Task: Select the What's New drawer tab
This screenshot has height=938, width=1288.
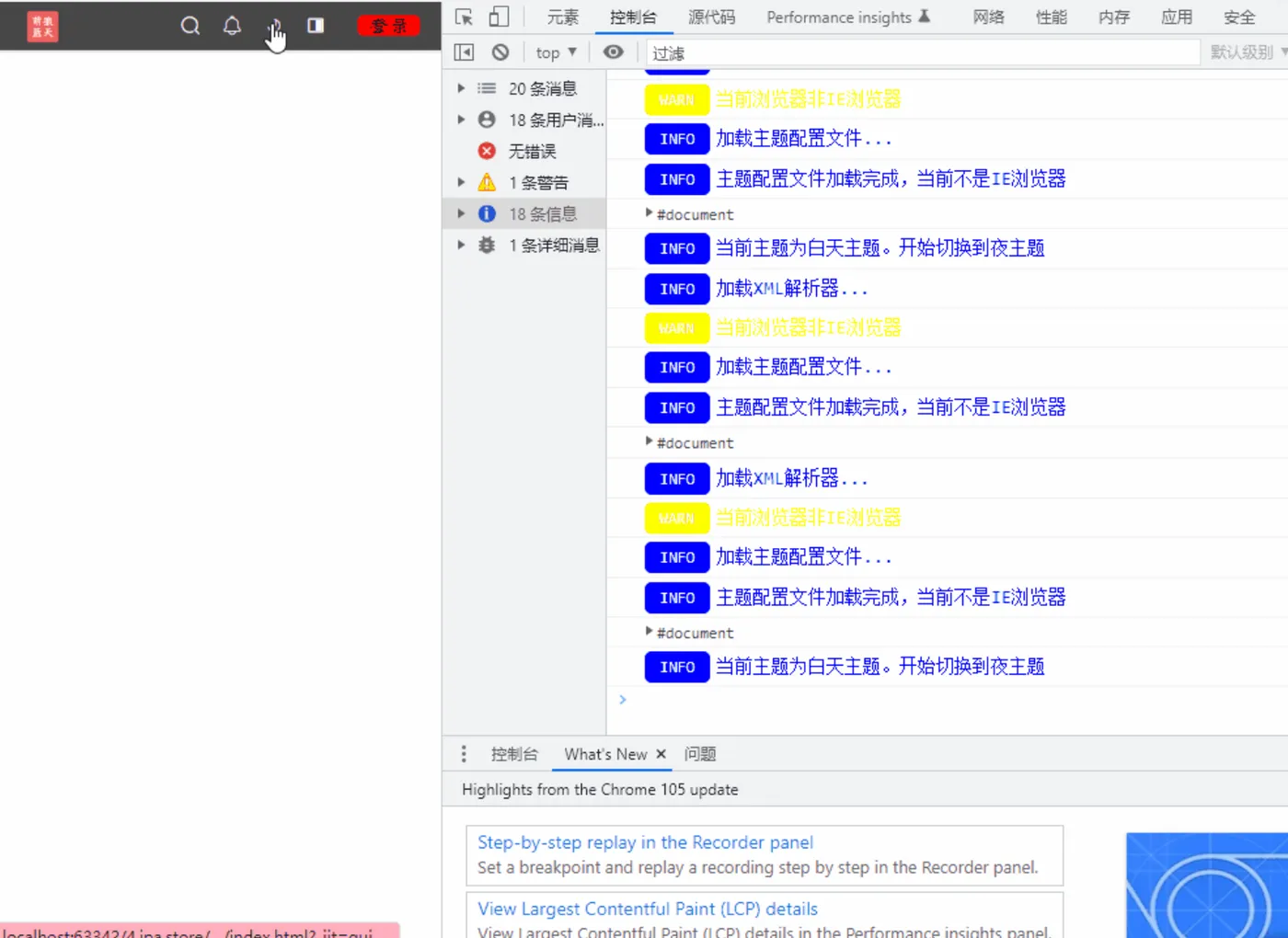Action: click(605, 754)
